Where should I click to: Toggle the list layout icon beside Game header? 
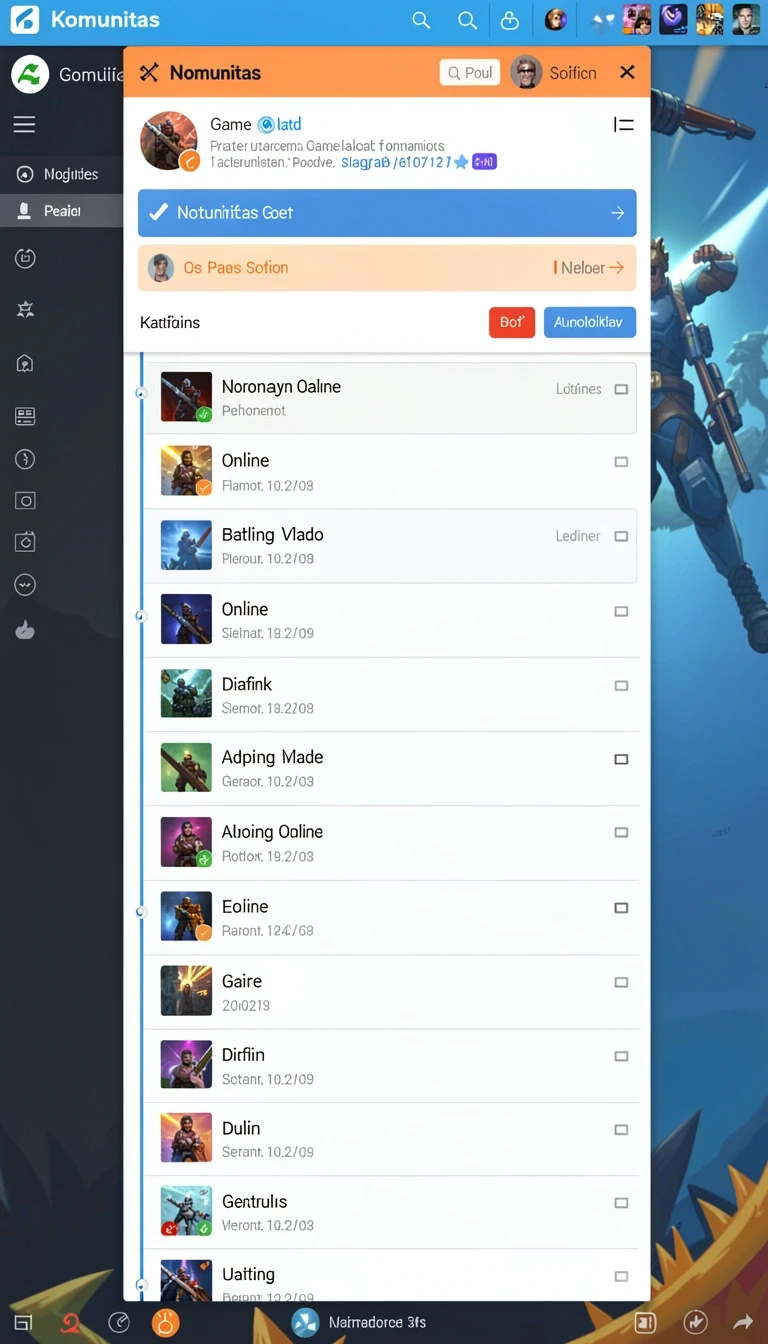(623, 125)
